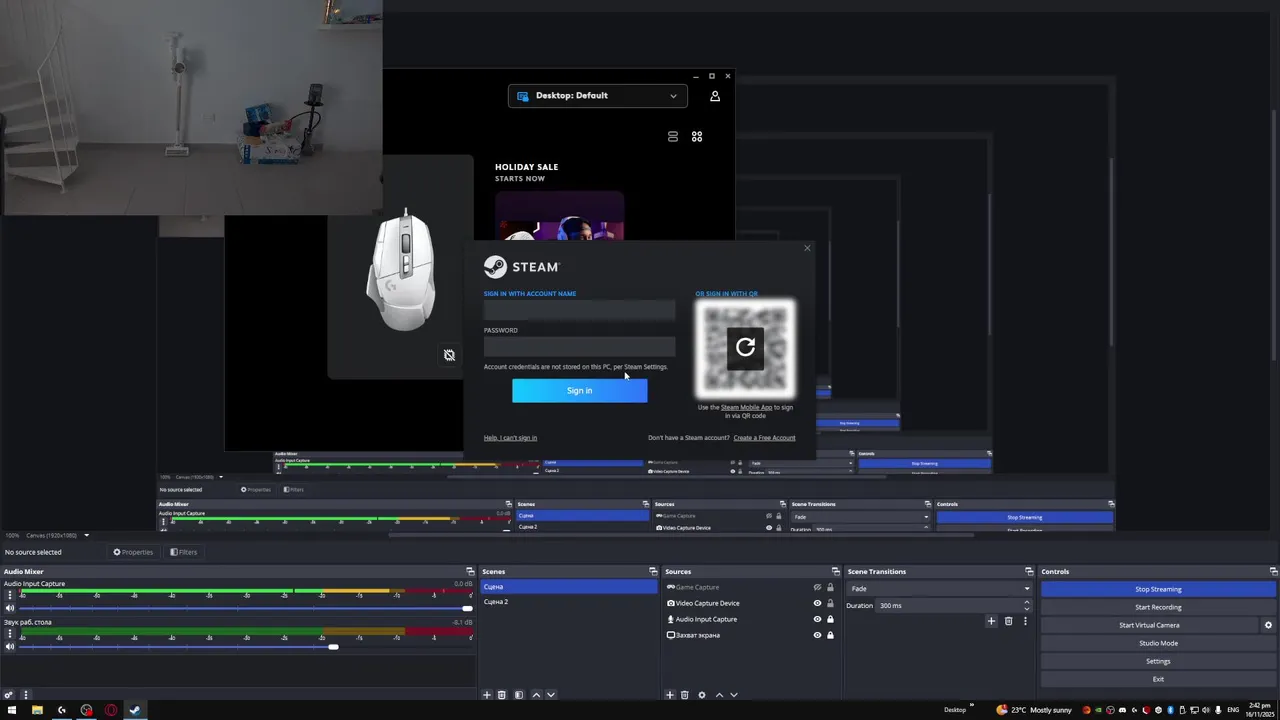The image size is (1280, 720).
Task: Open Audio Mixer bottom options menu
Action: pos(26,695)
